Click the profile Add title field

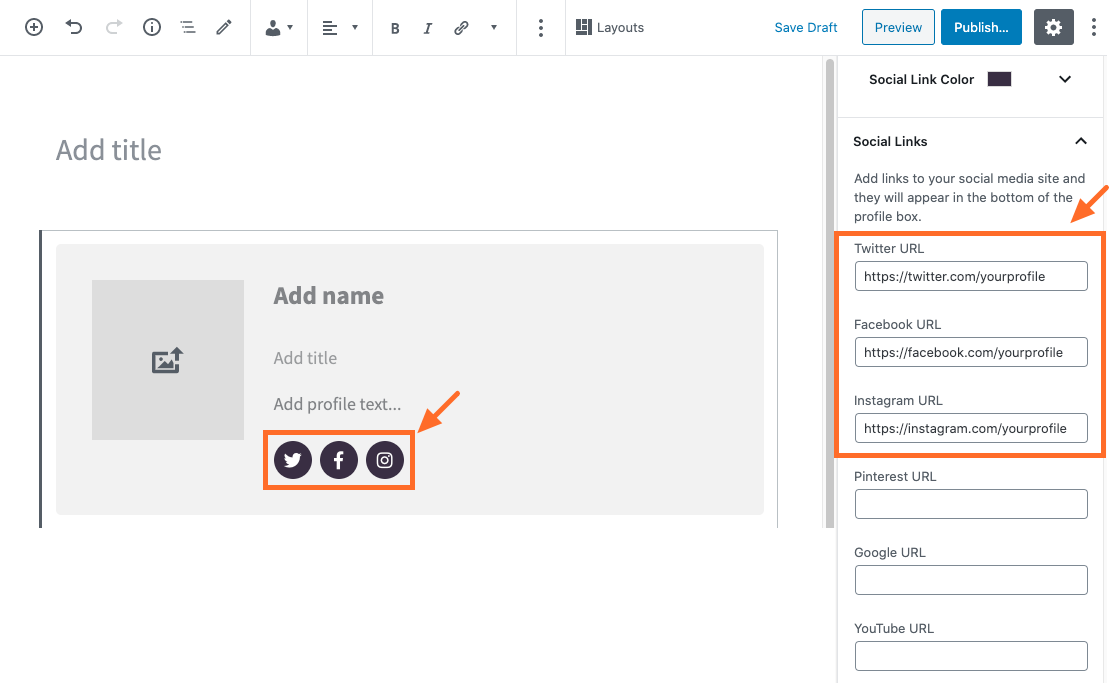305,358
